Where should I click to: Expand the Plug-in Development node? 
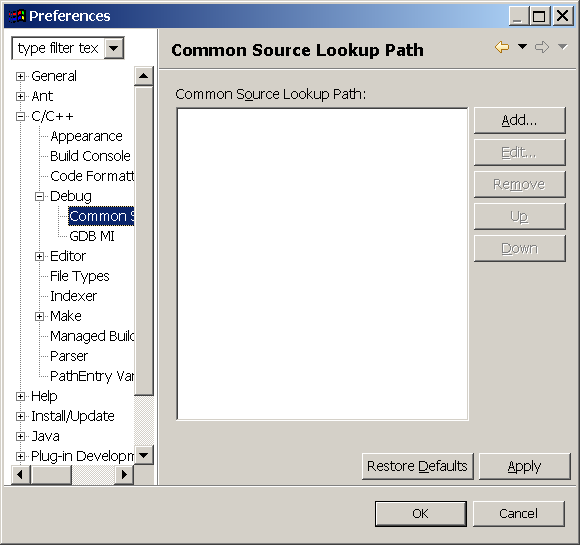20,456
